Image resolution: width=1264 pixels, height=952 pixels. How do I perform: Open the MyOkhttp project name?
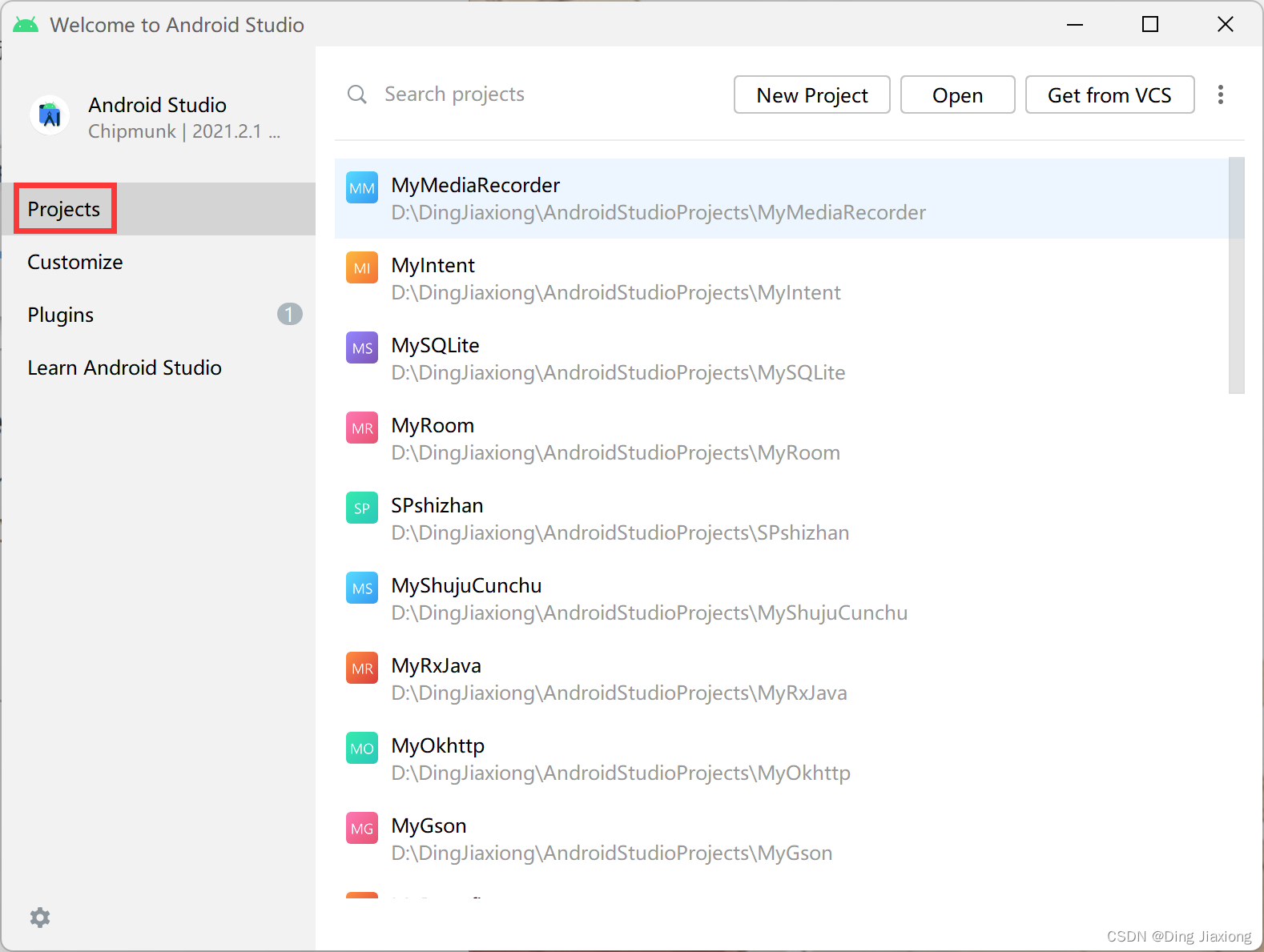point(438,745)
